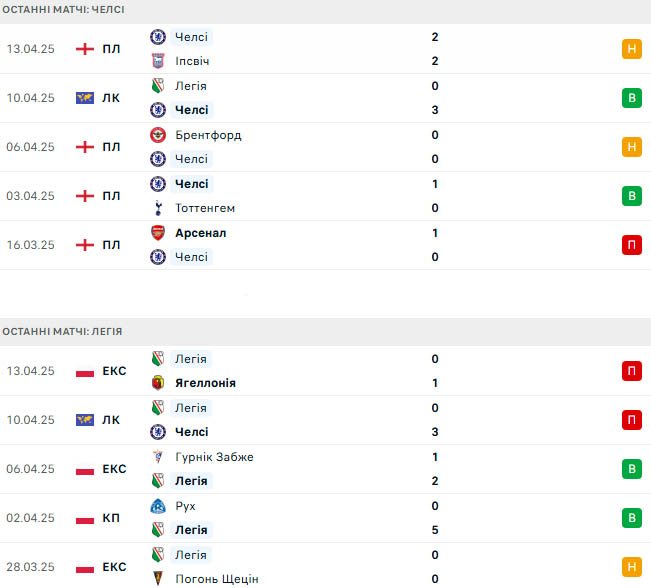Click the Poland flag on 28.03.25 row

[x=85, y=569]
